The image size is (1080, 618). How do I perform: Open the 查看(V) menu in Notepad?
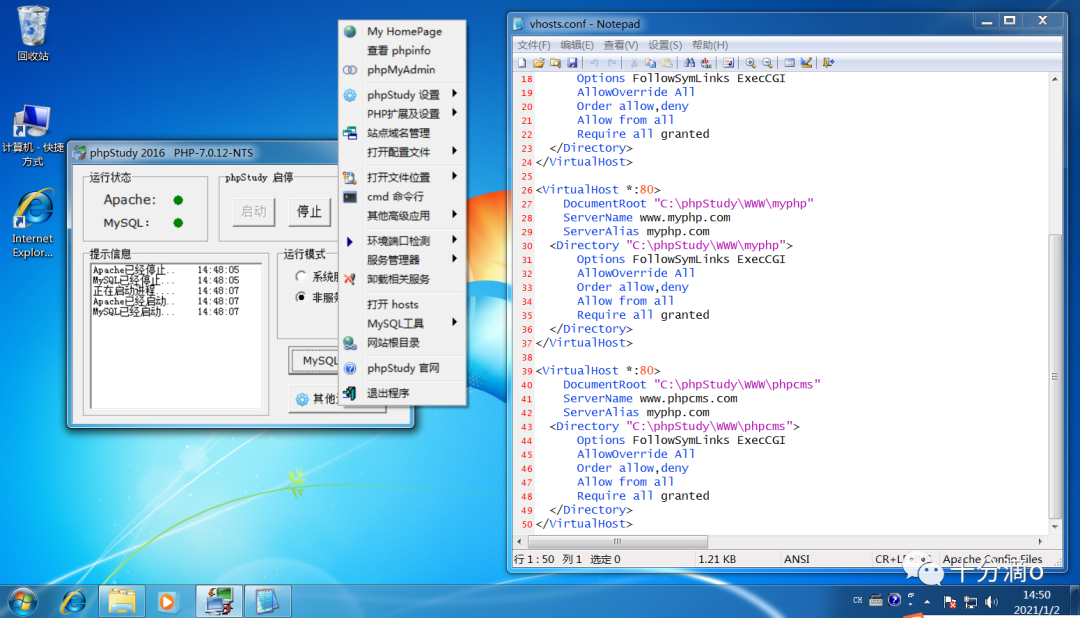[x=621, y=45]
